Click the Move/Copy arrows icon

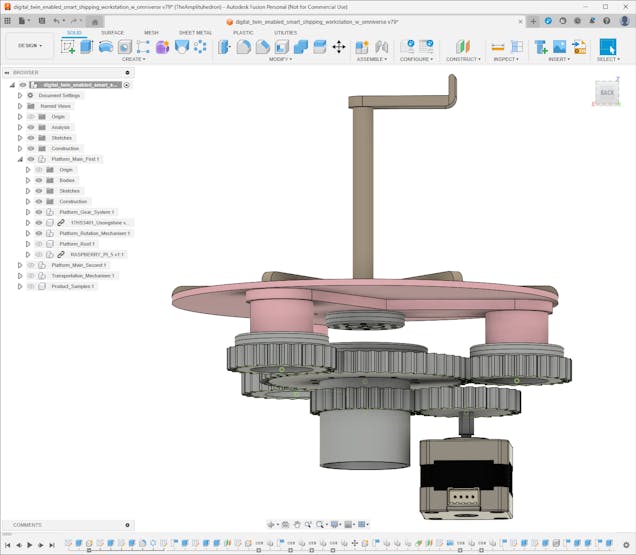[x=338, y=46]
